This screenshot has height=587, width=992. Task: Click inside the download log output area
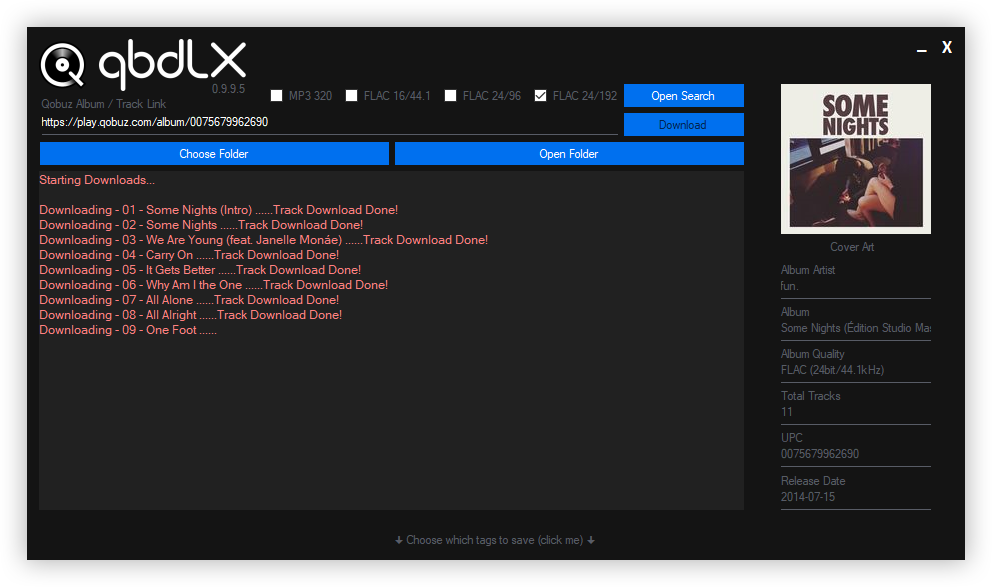[390, 420]
